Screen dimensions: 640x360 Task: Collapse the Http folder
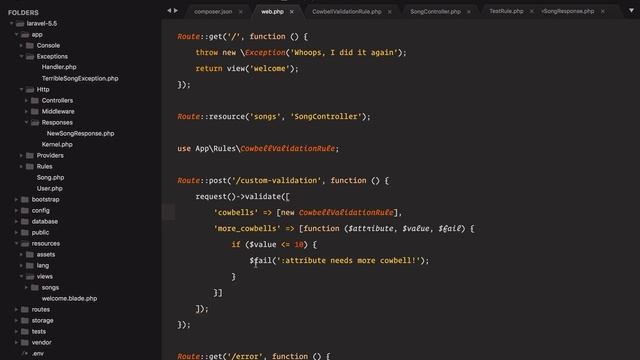click(x=21, y=89)
